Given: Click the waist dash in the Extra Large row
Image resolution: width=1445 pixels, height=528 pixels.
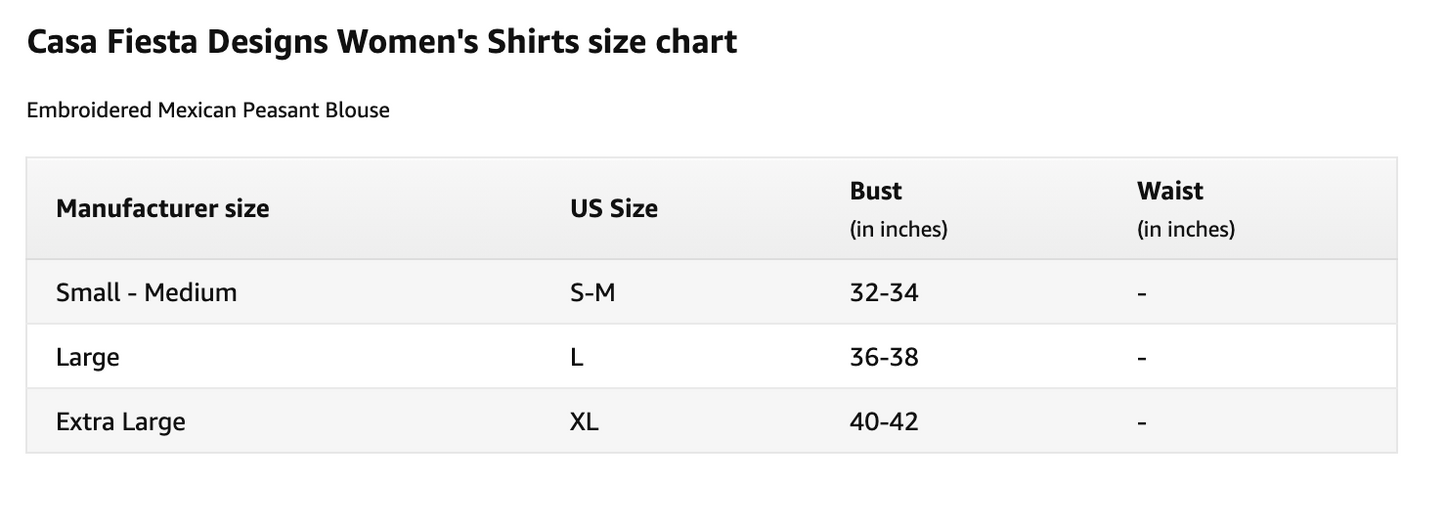Looking at the screenshot, I should 1142,422.
